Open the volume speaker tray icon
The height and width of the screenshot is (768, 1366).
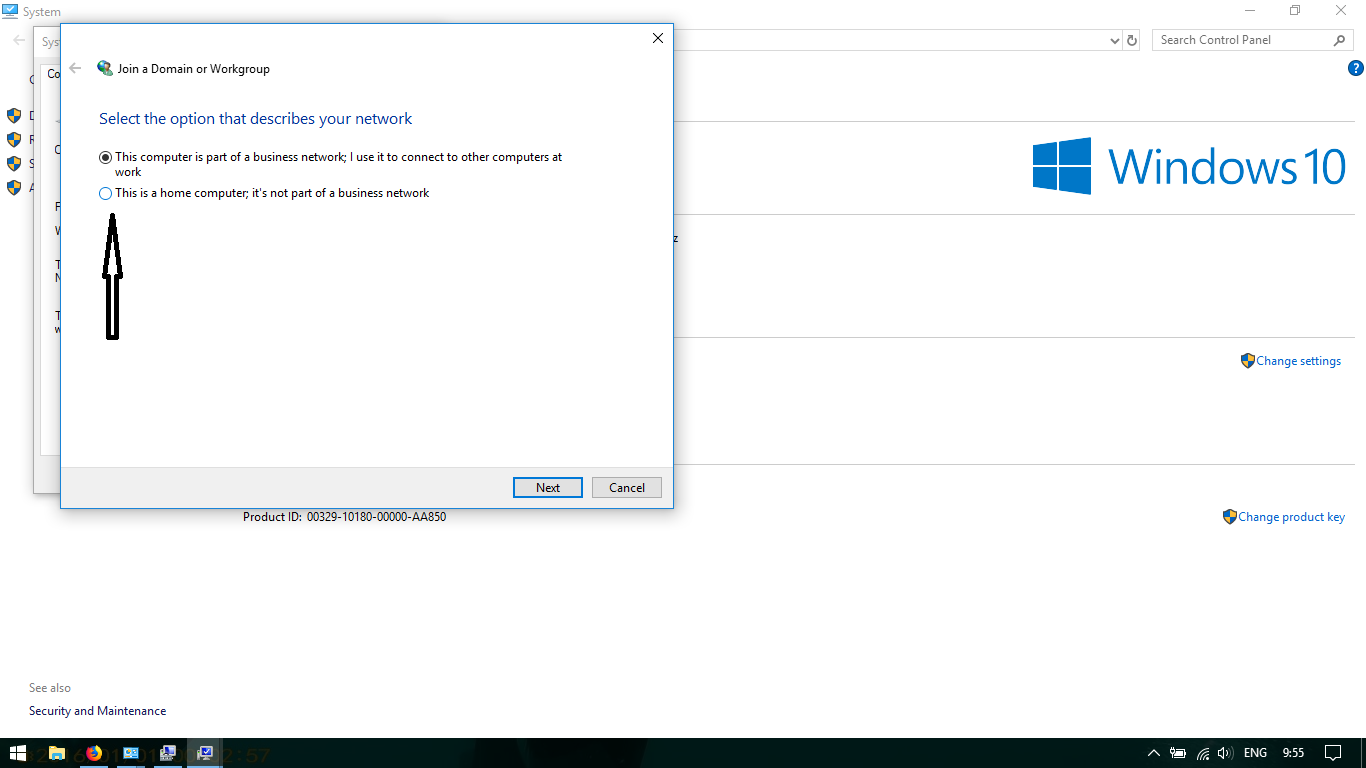1225,753
